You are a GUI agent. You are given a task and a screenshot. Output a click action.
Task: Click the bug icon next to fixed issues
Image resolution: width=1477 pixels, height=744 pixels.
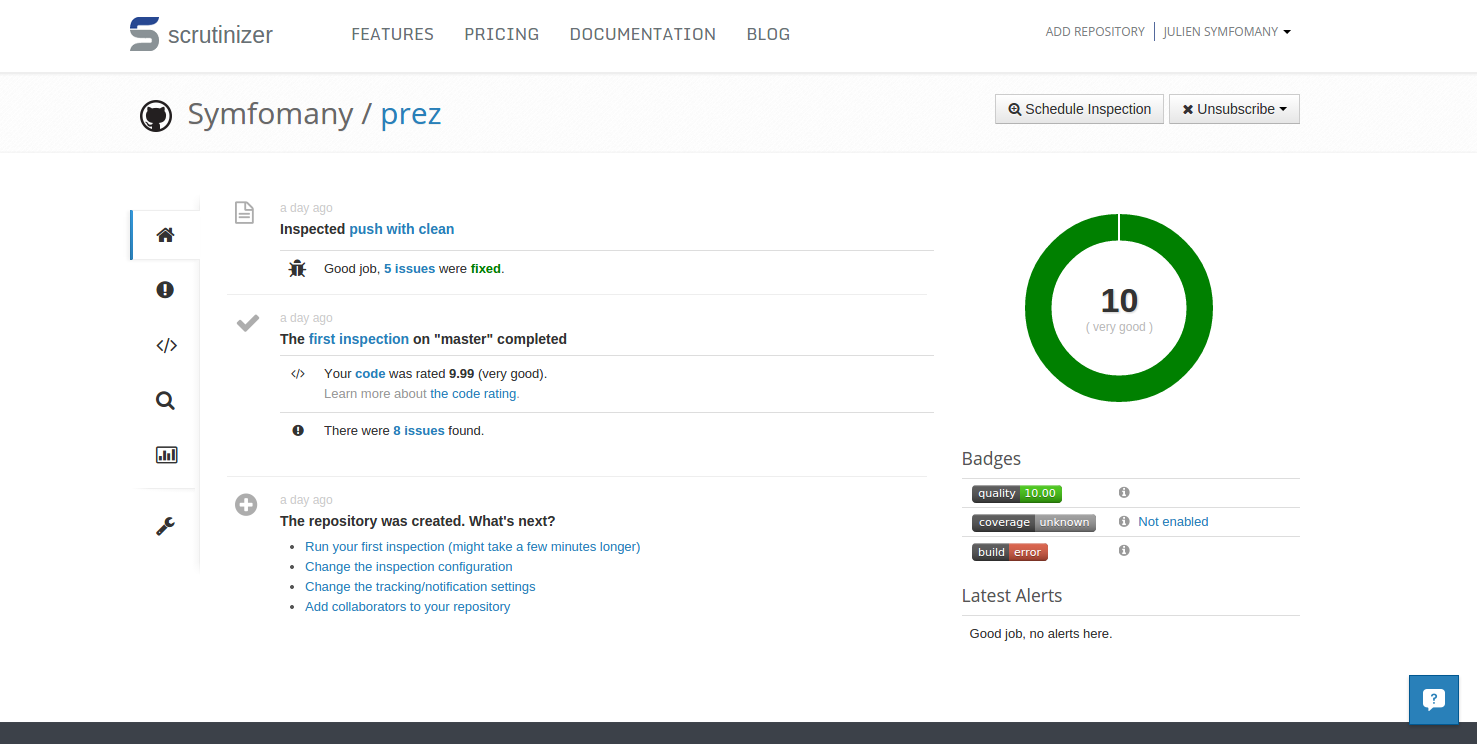coord(297,269)
